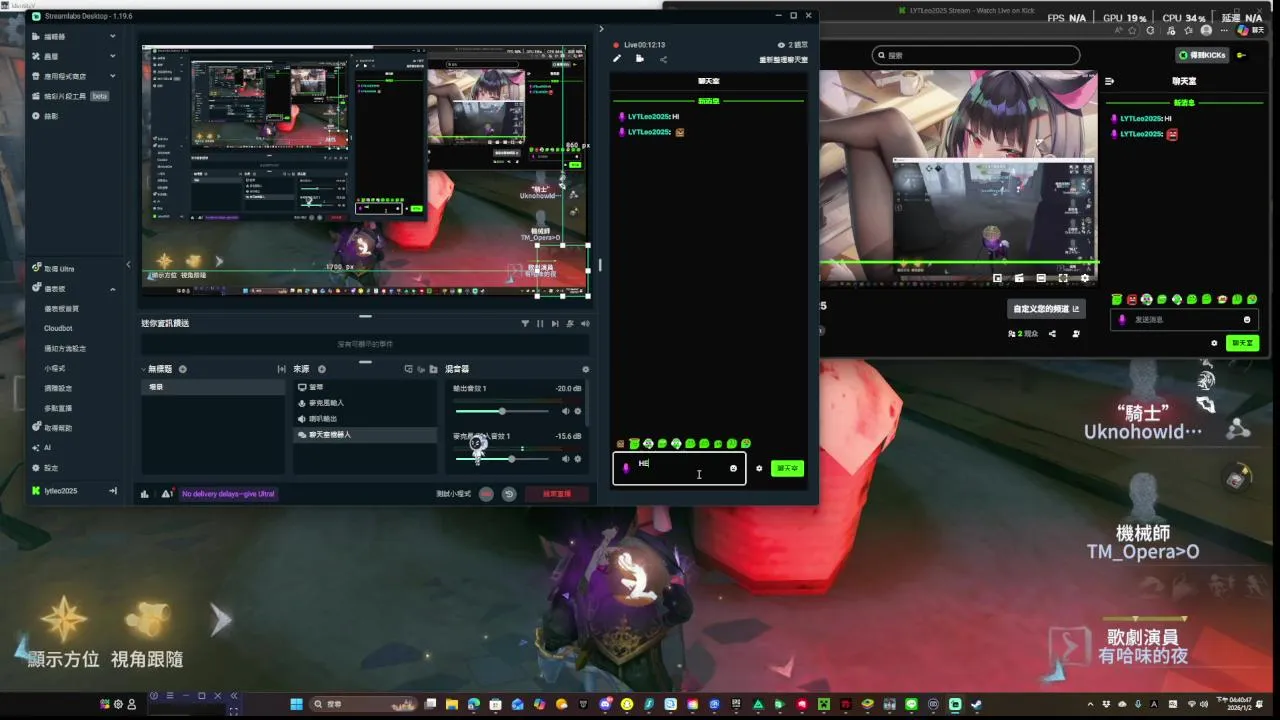The height and width of the screenshot is (720, 1280).
Task: Click the Kick search box in browser
Action: [976, 55]
